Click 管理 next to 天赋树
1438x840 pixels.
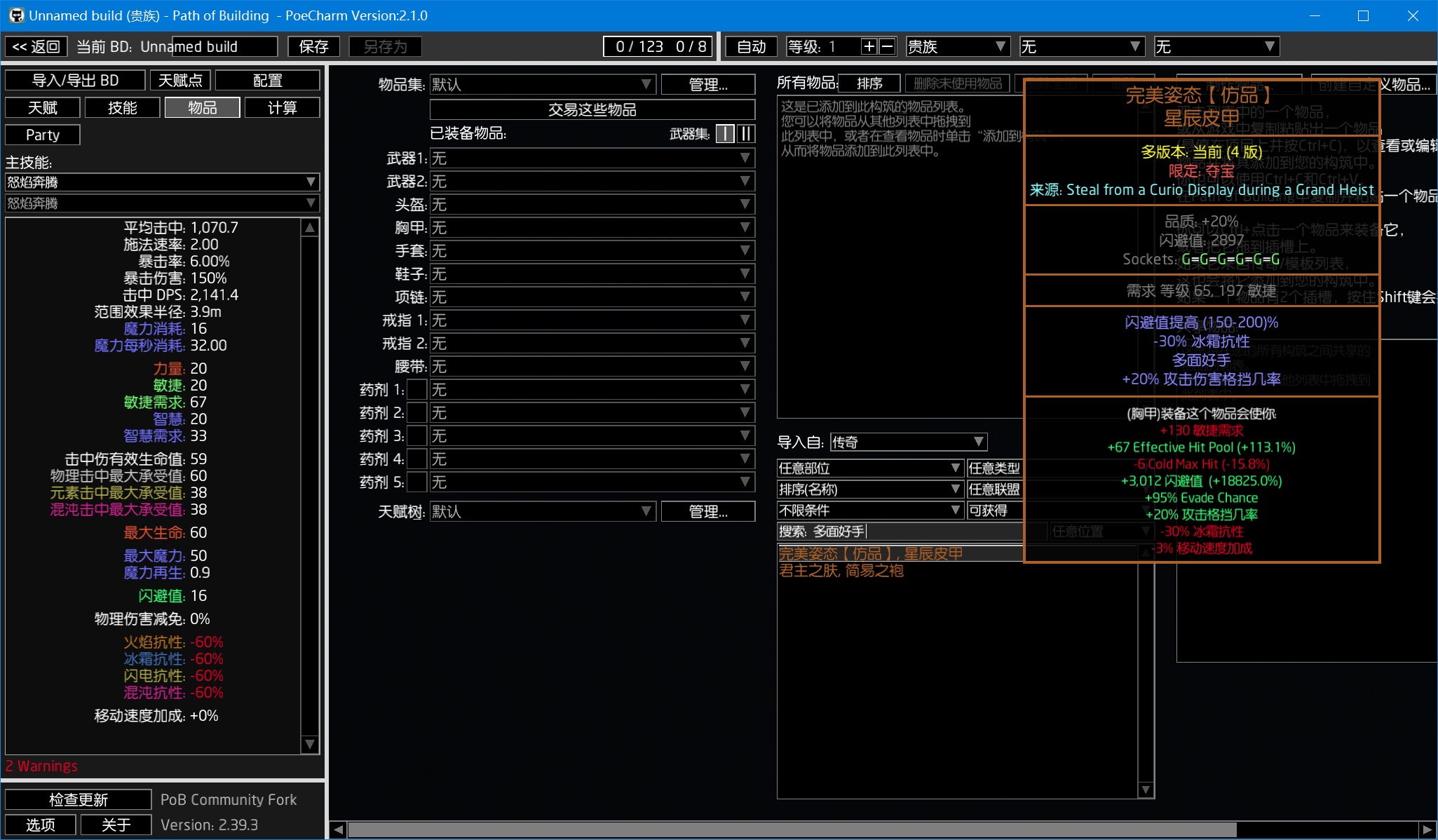pyautogui.click(x=708, y=512)
